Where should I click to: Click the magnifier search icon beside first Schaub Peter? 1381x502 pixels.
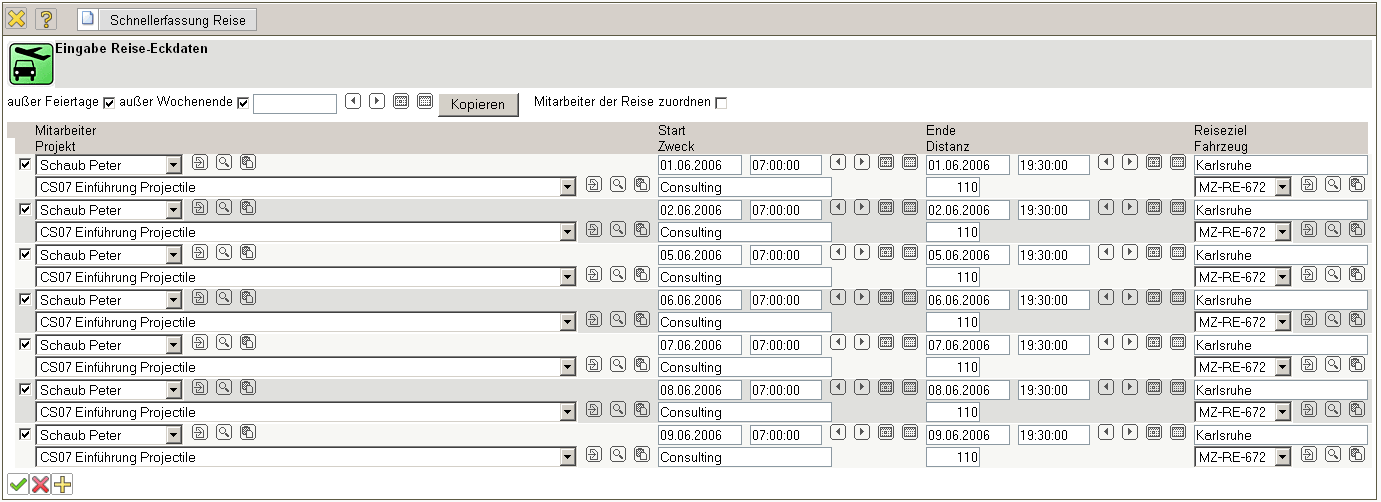pos(224,162)
